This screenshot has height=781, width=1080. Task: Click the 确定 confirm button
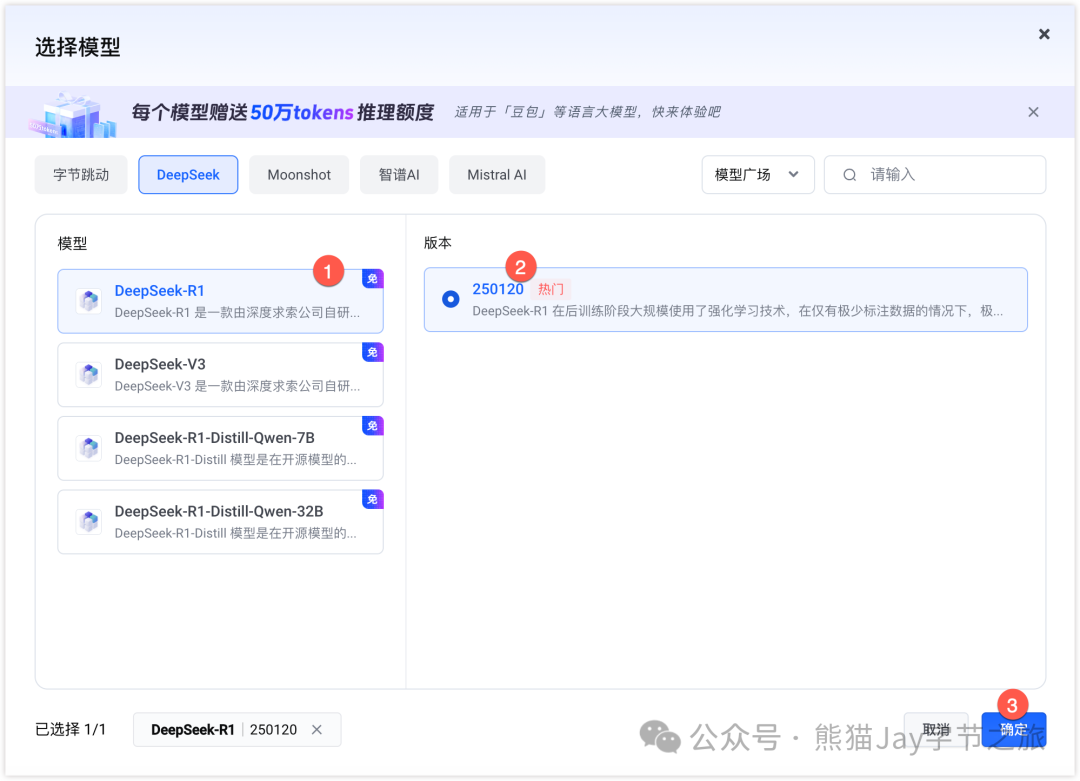(x=1014, y=729)
